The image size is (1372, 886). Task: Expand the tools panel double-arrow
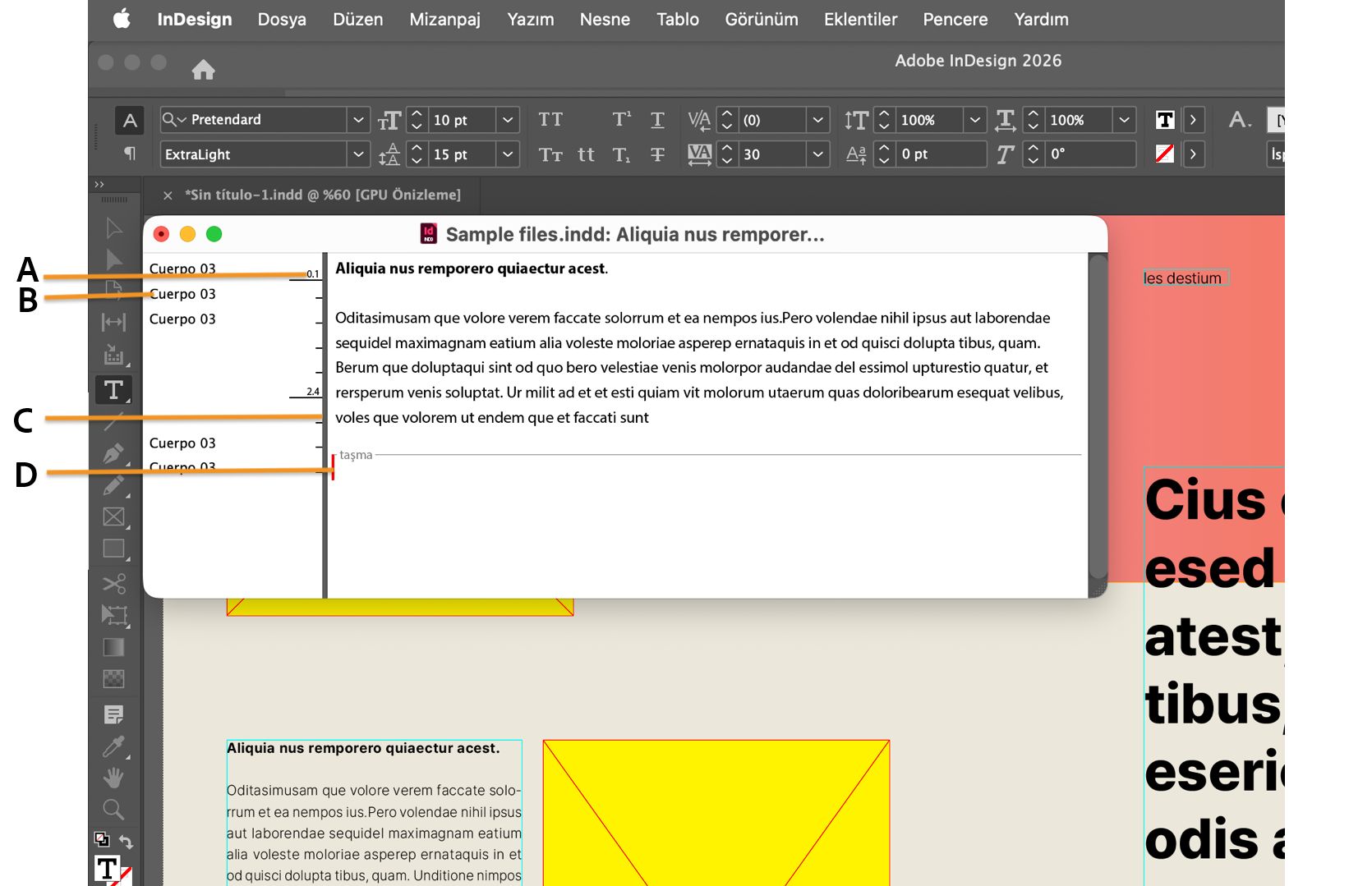click(x=99, y=185)
